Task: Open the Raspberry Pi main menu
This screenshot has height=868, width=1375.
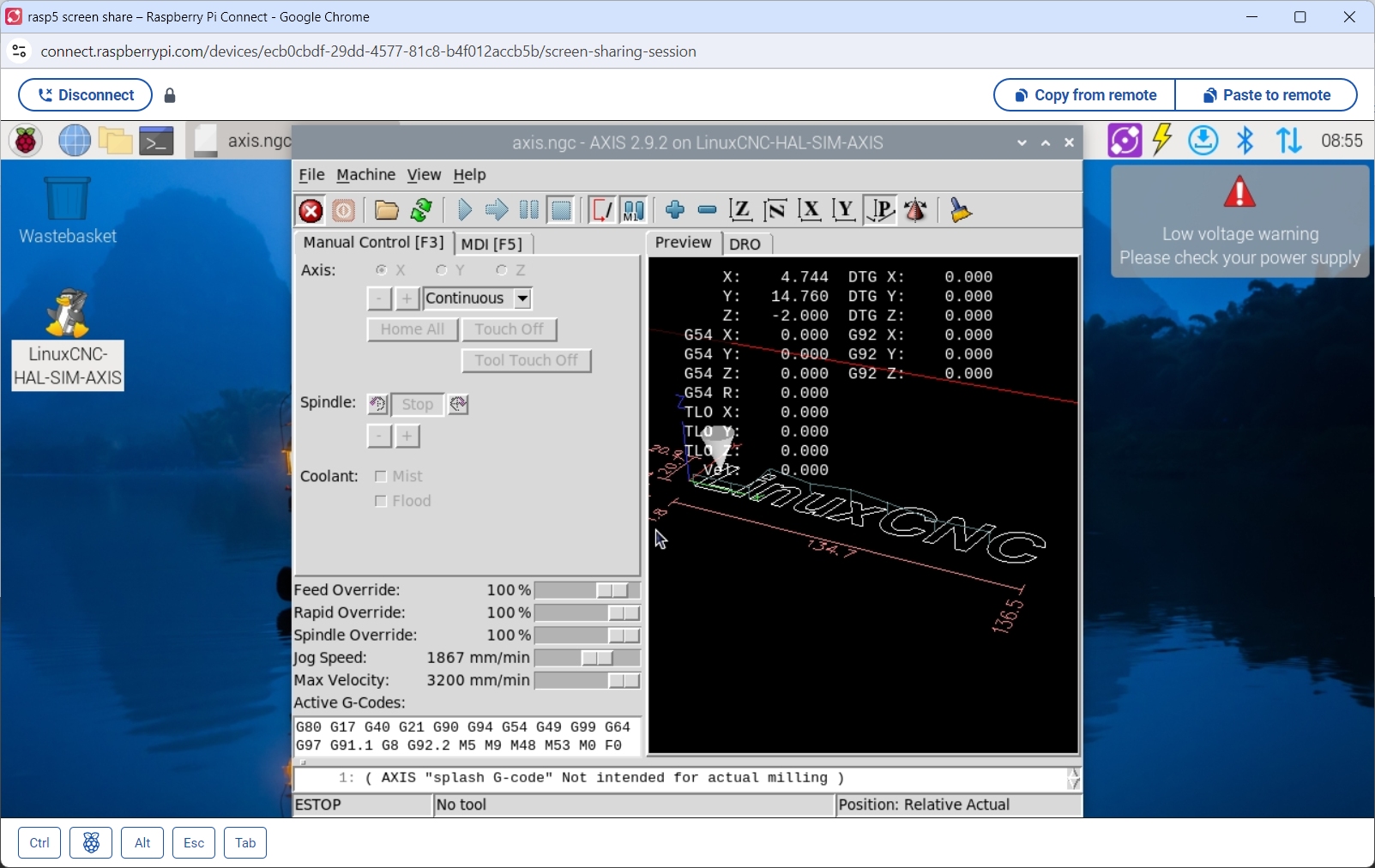Action: click(x=26, y=141)
